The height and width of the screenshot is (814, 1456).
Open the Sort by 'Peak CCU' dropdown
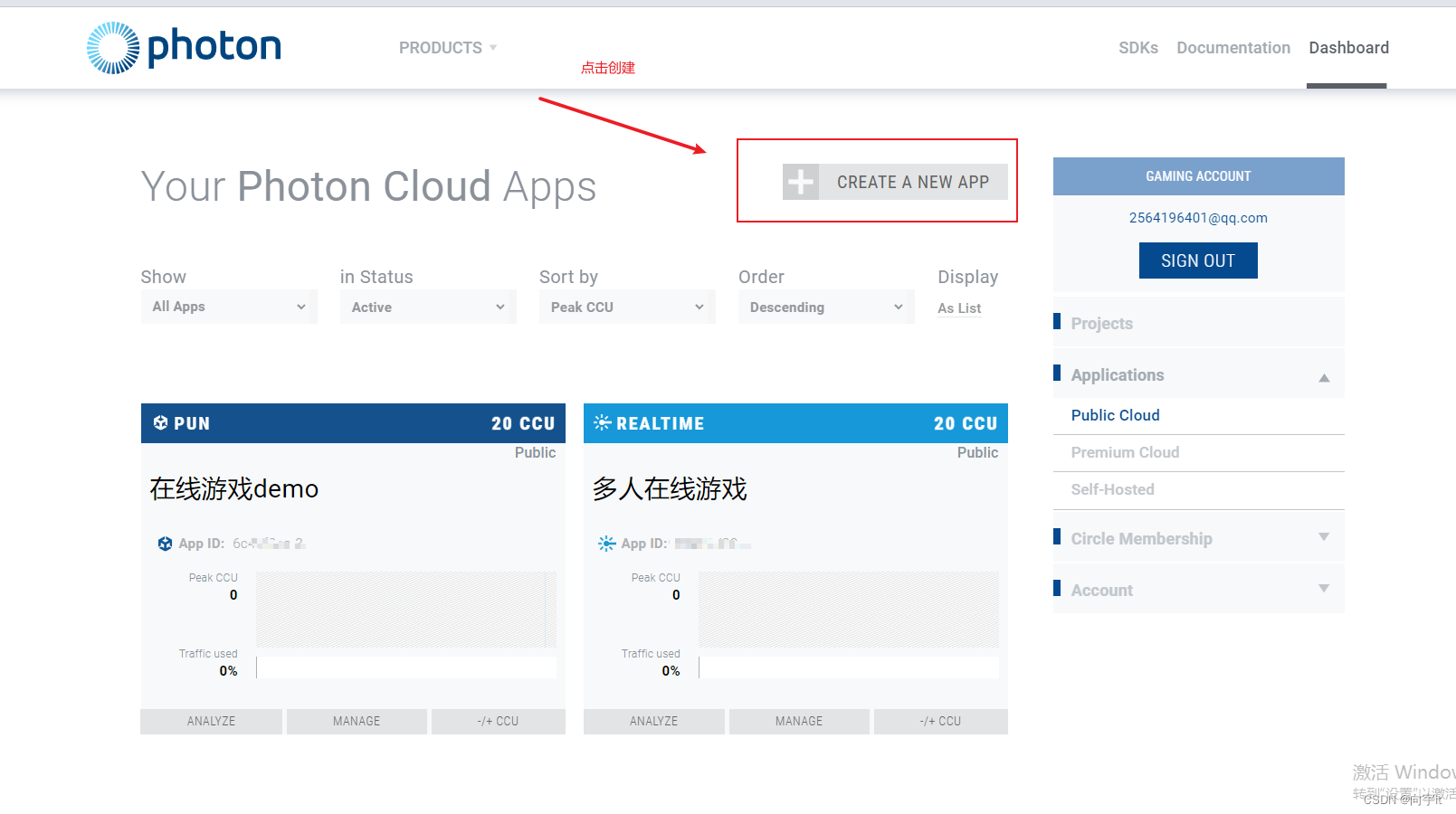(627, 307)
